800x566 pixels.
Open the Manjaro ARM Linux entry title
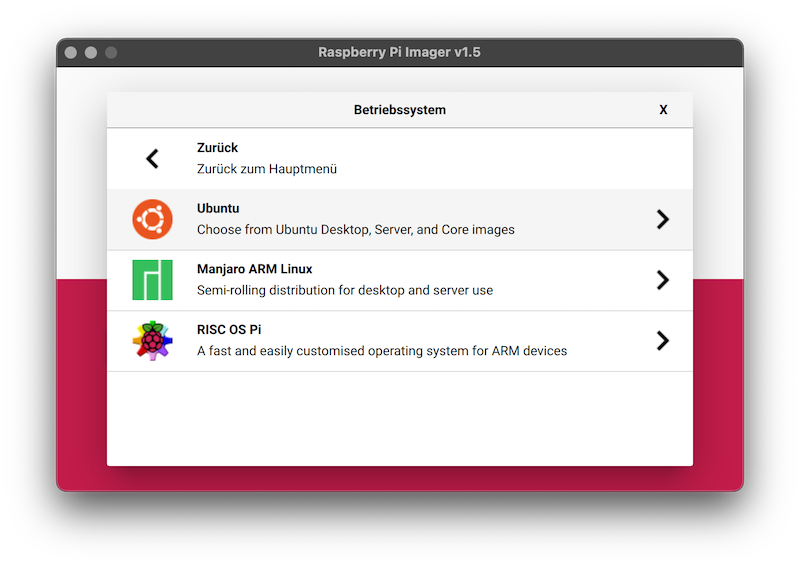tap(255, 269)
